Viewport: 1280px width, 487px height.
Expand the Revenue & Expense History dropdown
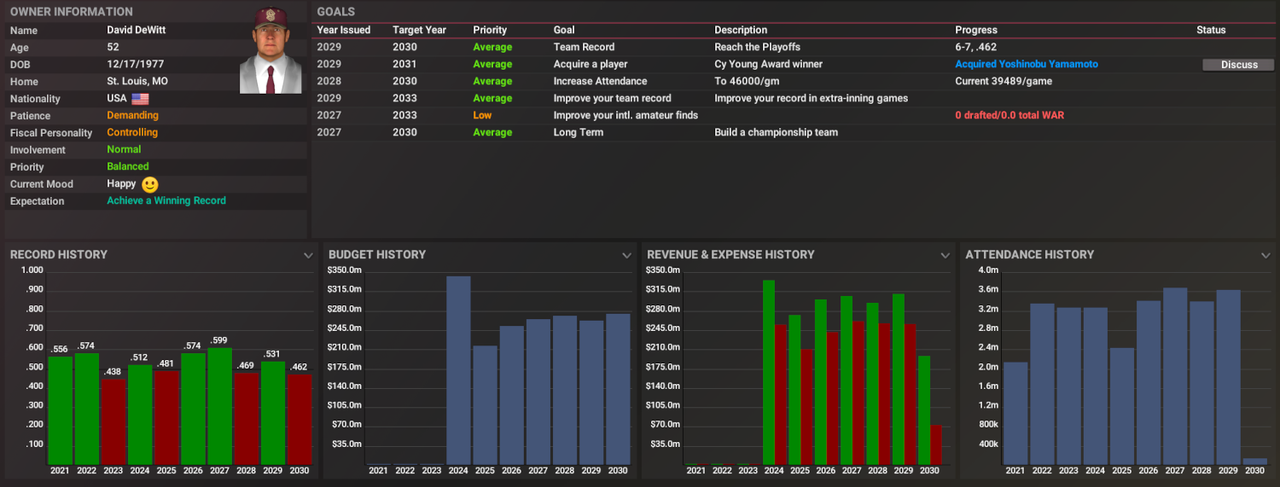[945, 255]
